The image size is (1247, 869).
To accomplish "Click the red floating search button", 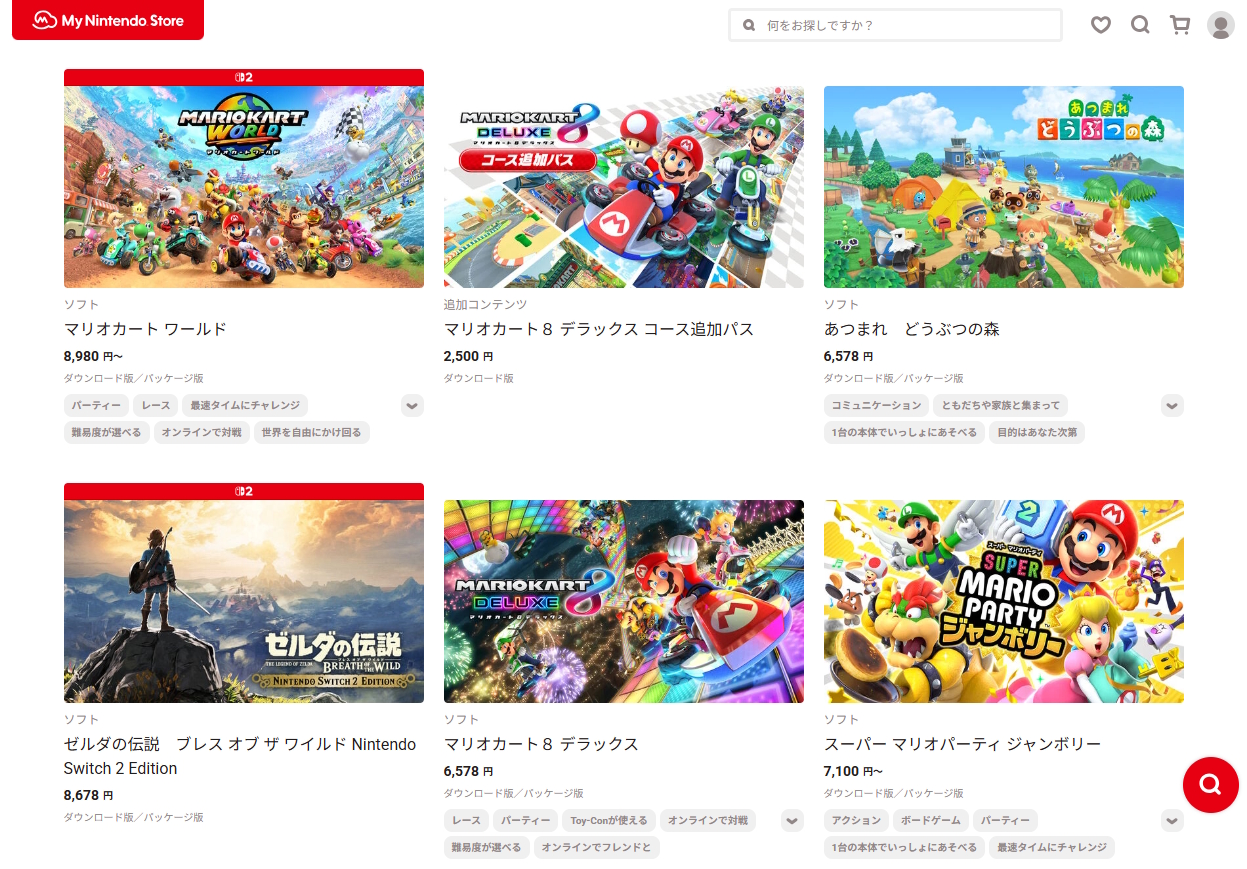I will (1210, 784).
